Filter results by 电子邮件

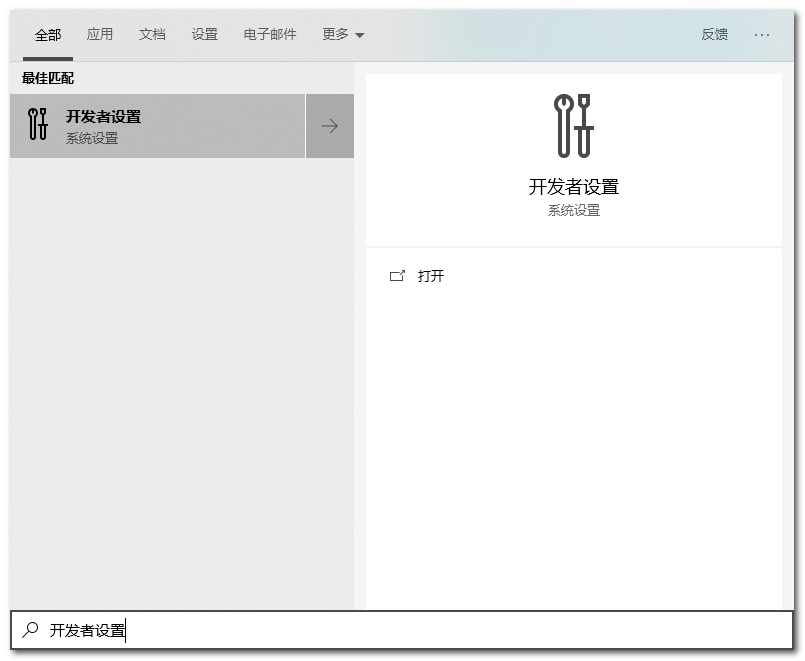point(270,34)
